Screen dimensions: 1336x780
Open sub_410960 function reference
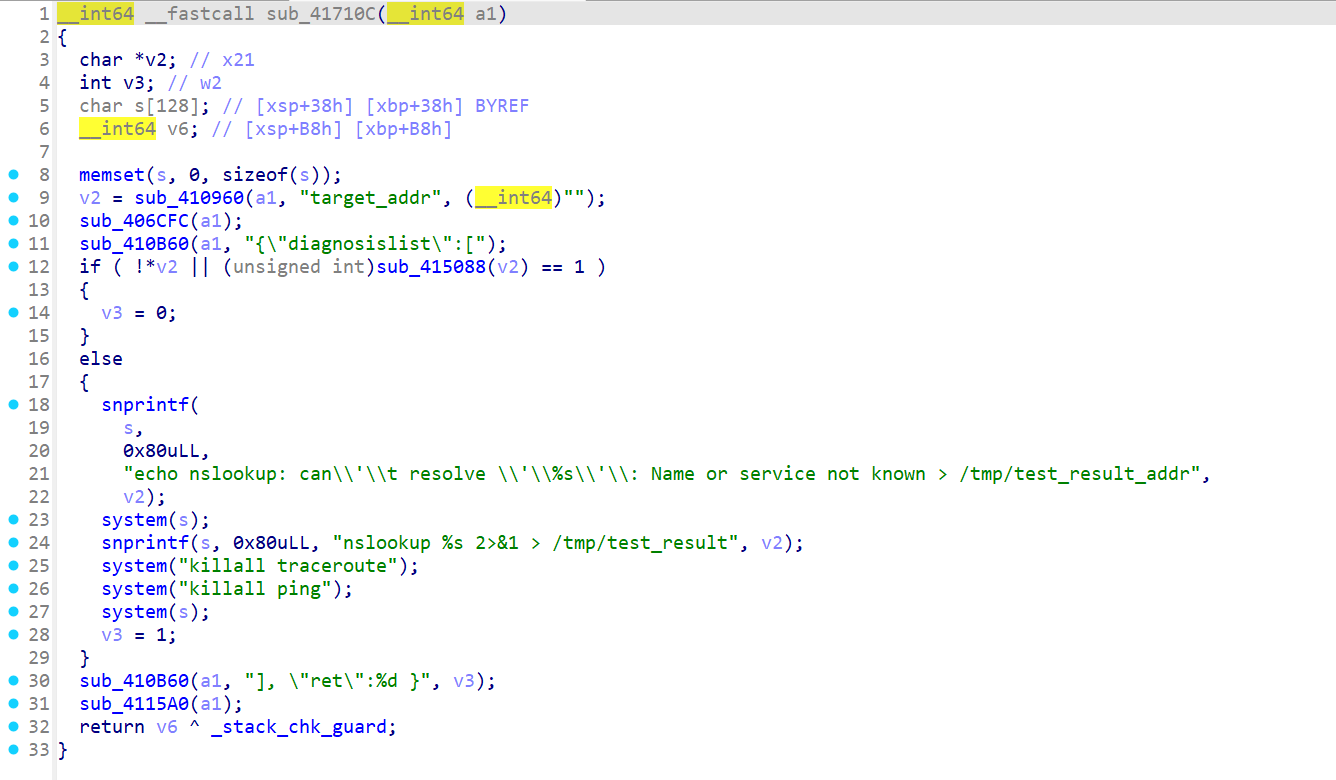189,198
